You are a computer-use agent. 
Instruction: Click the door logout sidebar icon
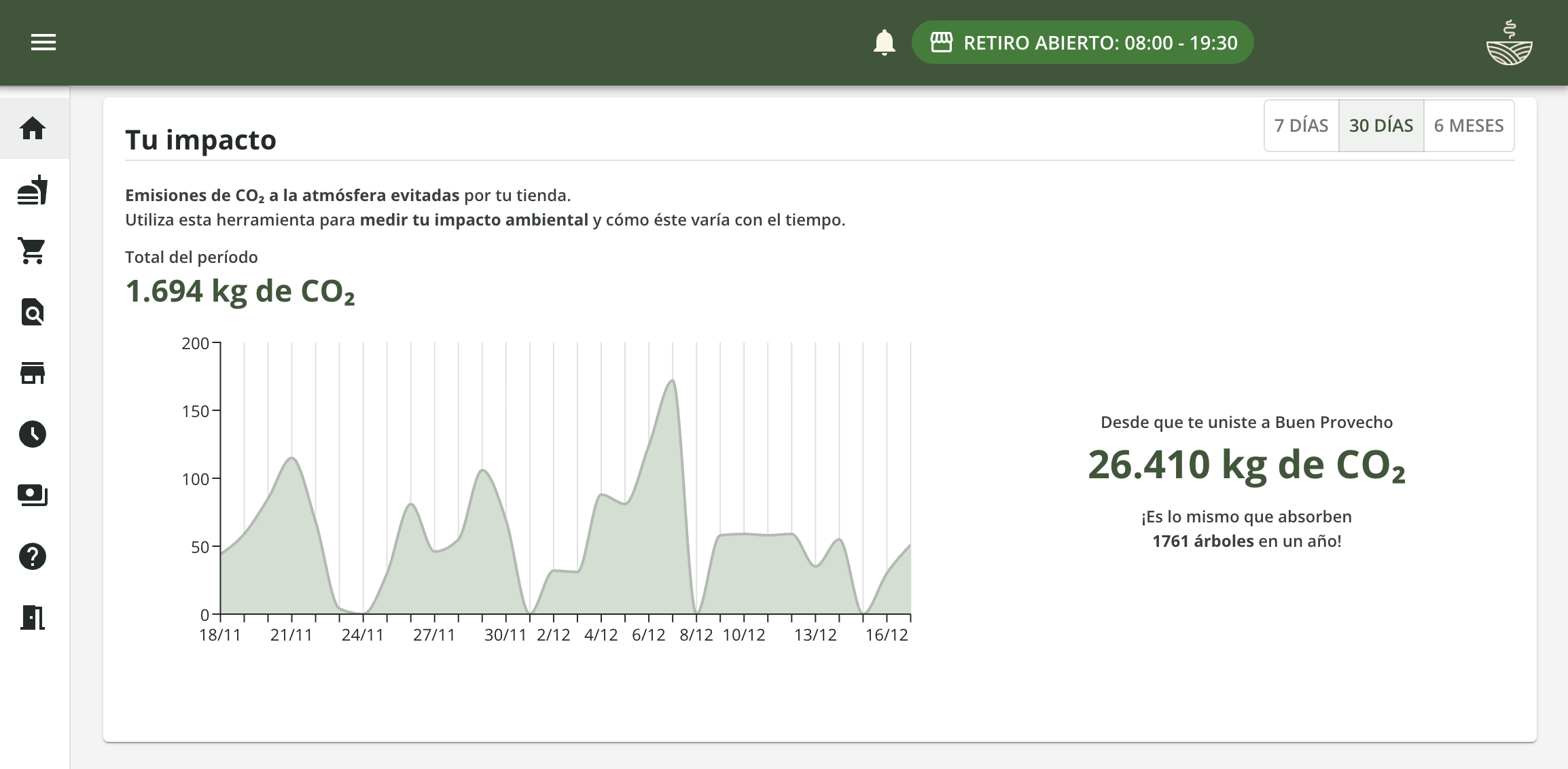33,618
